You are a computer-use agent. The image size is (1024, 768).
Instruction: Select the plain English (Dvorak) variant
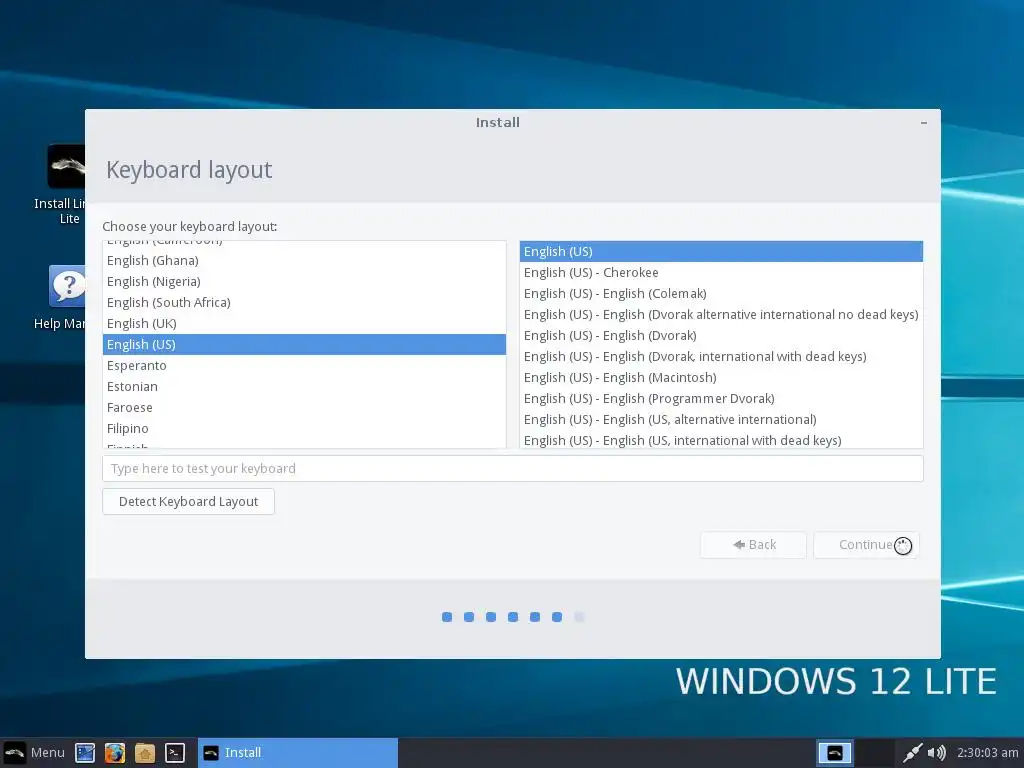721,335
